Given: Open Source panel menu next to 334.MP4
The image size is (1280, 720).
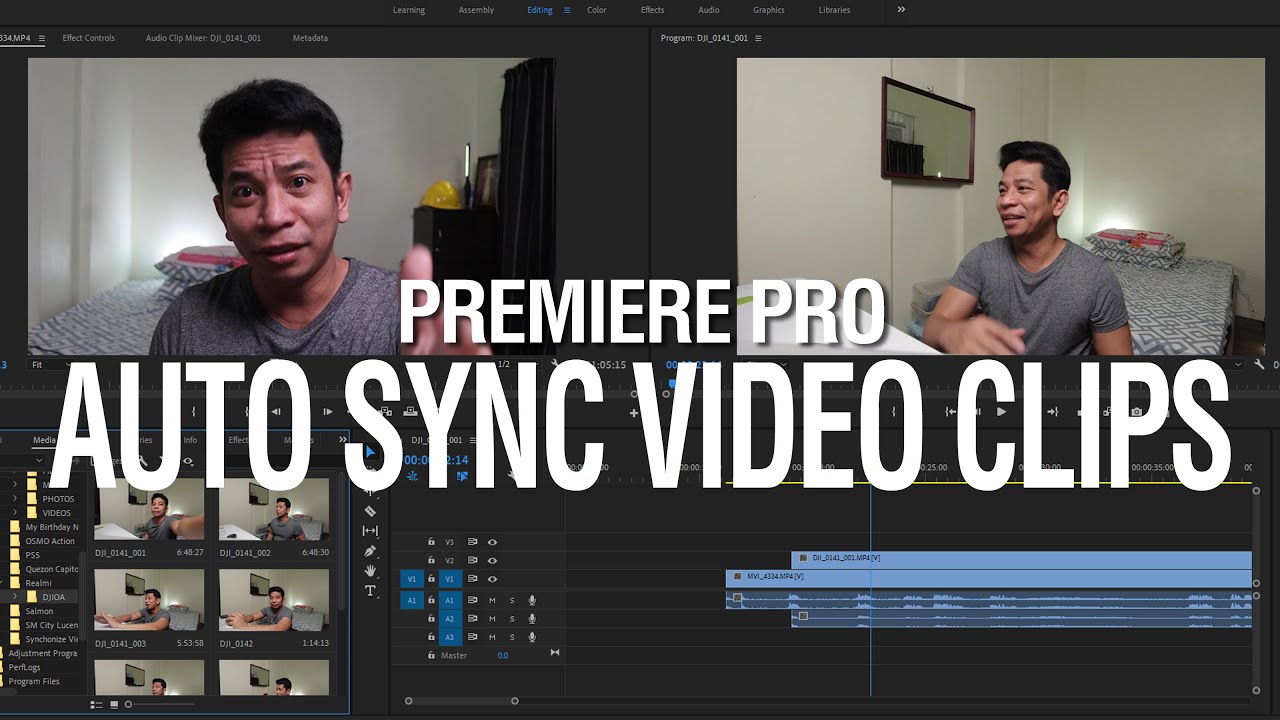Looking at the screenshot, I should point(42,38).
